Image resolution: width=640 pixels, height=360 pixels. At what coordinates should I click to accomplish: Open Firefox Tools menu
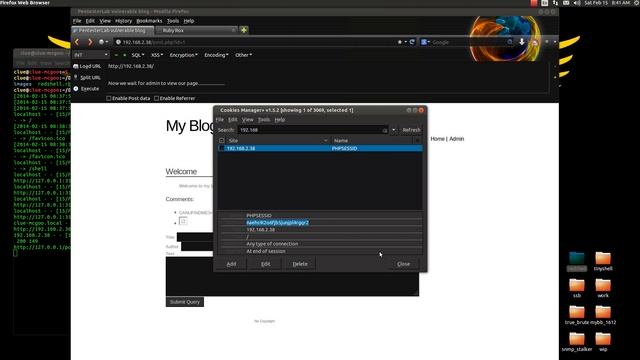click(173, 21)
